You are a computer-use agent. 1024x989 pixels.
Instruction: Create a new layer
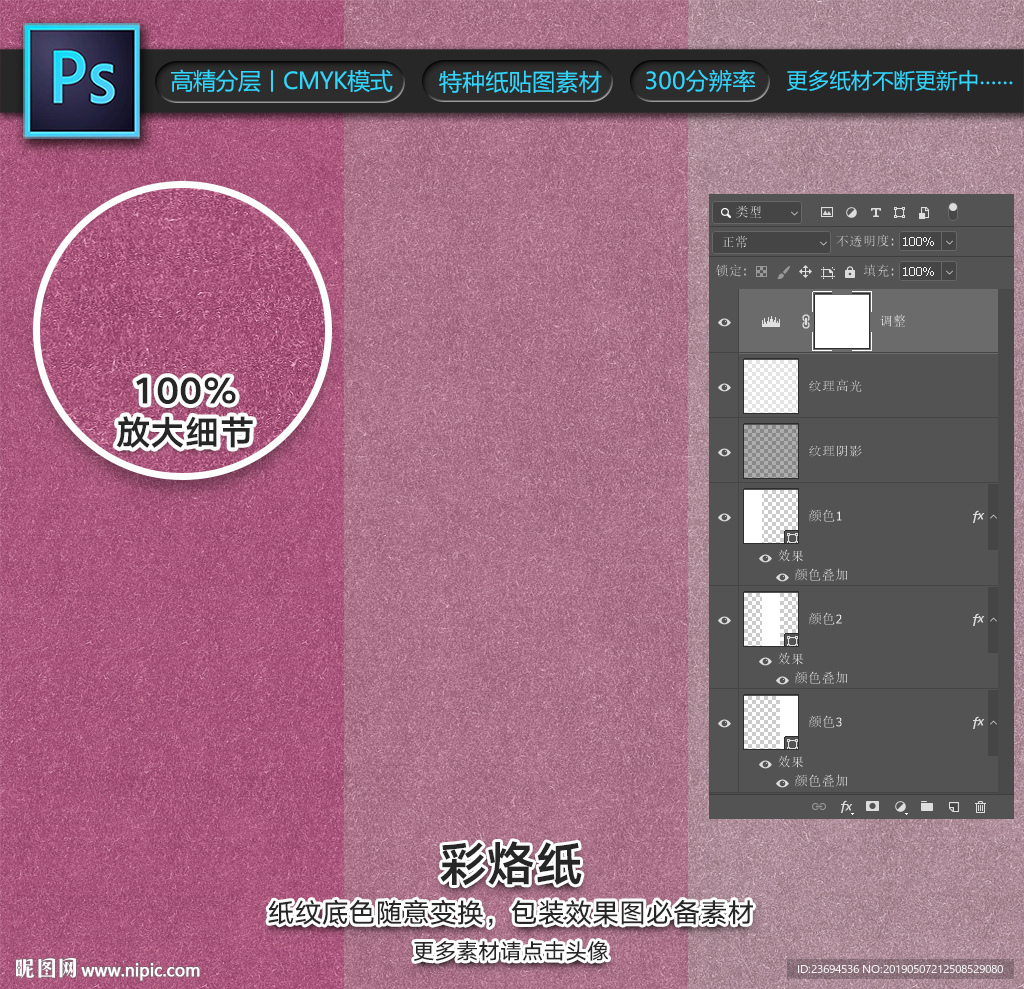click(x=954, y=807)
